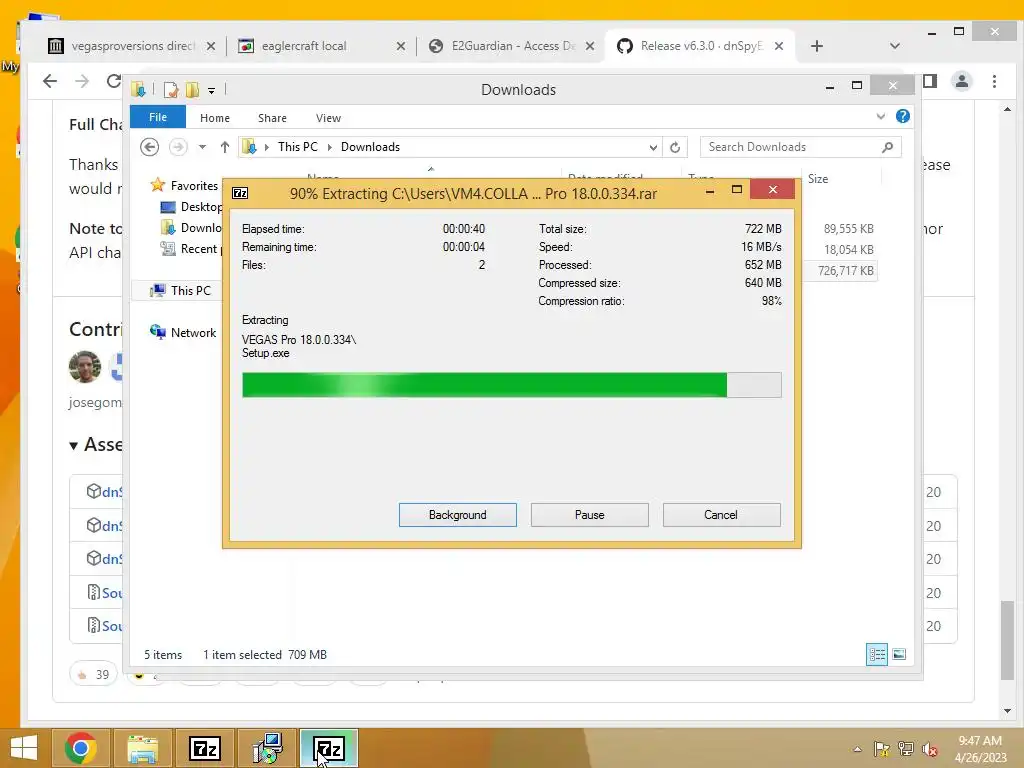This screenshot has width=1024, height=768.
Task: Collapse the Assets section on GitHub
Action: coord(74,445)
